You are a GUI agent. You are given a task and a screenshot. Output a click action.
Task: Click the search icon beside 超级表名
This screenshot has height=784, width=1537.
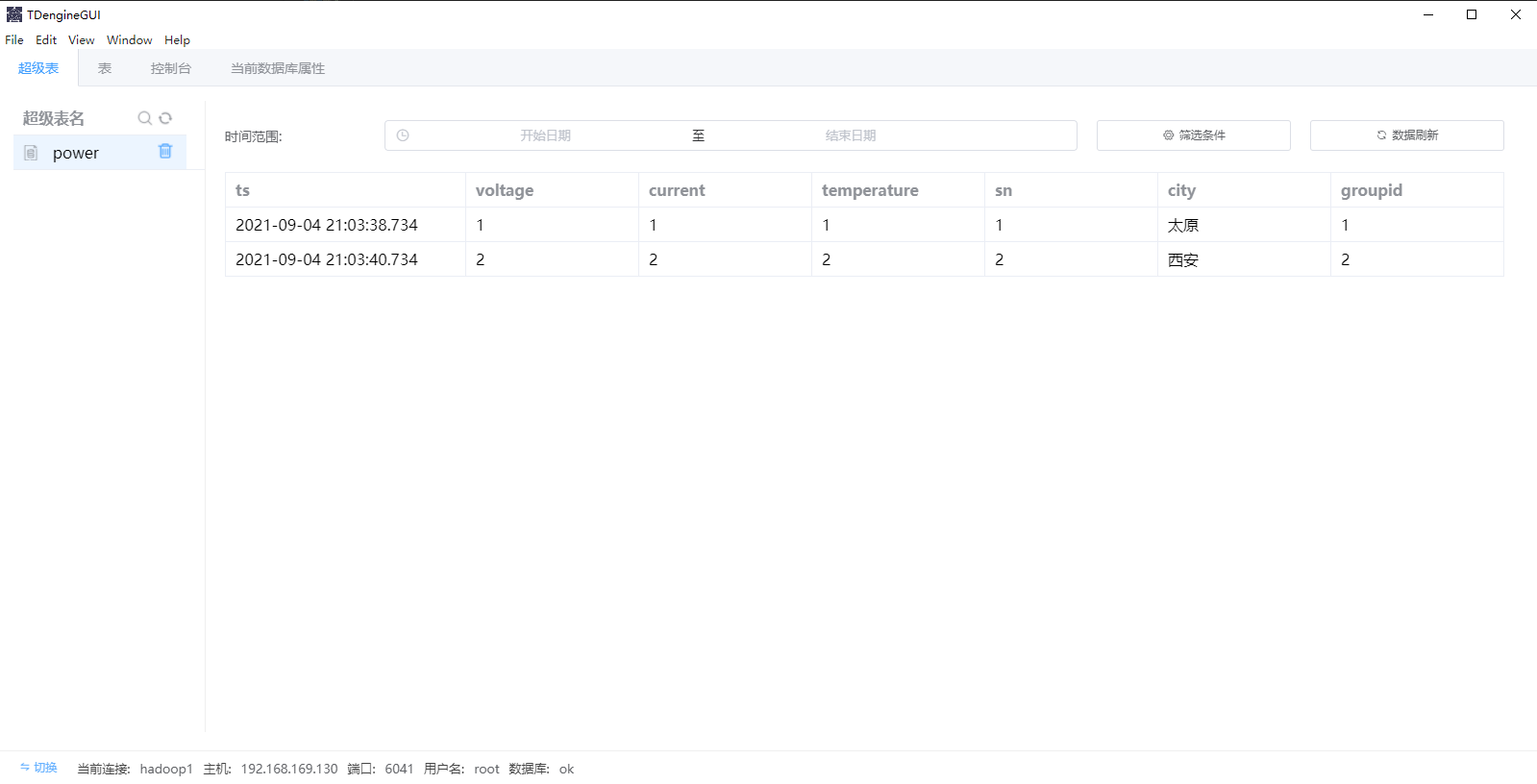pyautogui.click(x=144, y=118)
